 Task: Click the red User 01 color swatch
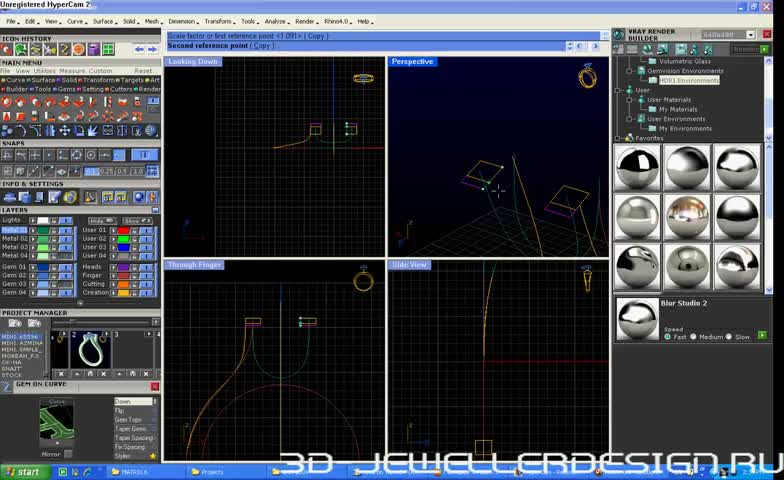124,230
